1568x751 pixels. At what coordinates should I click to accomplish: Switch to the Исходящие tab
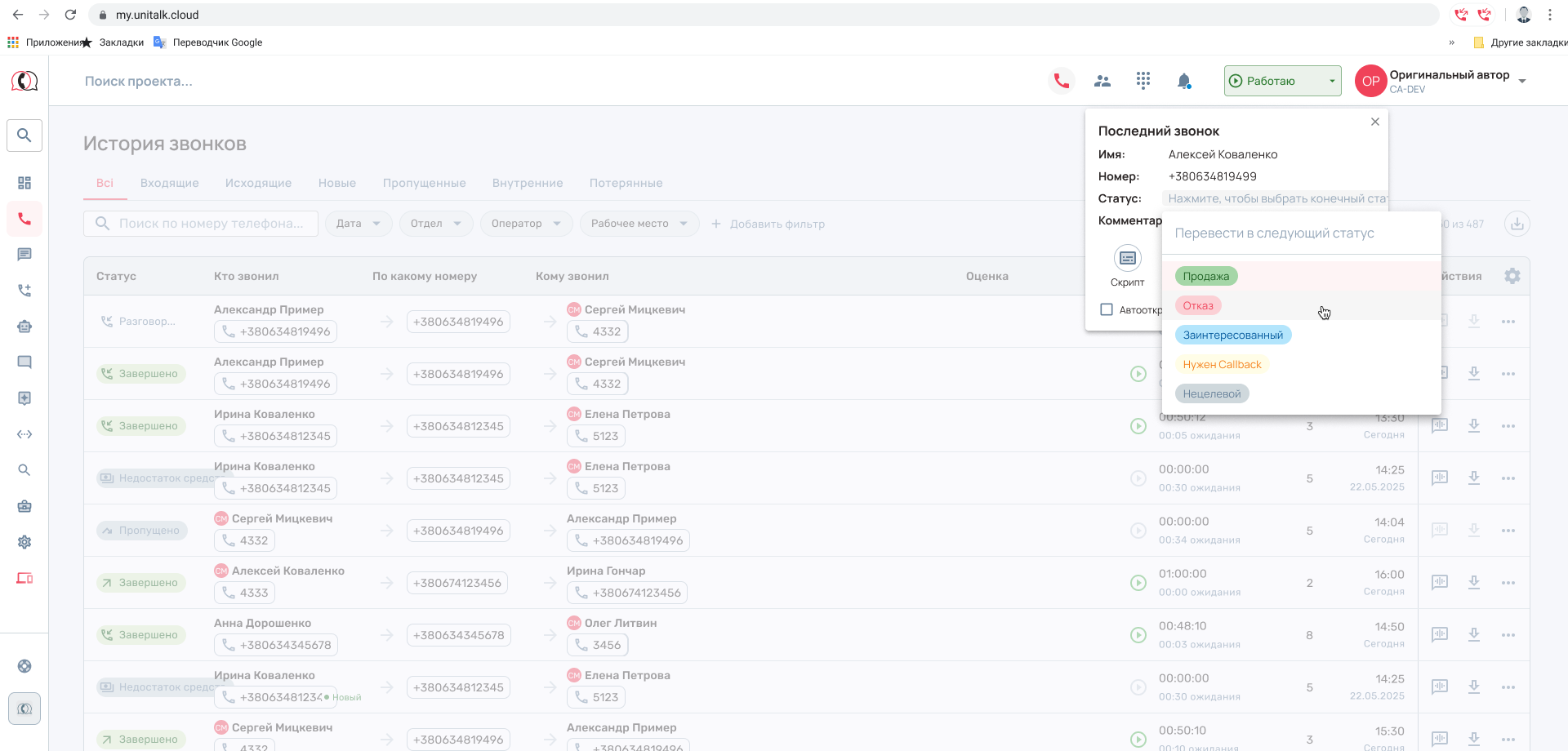[x=258, y=183]
